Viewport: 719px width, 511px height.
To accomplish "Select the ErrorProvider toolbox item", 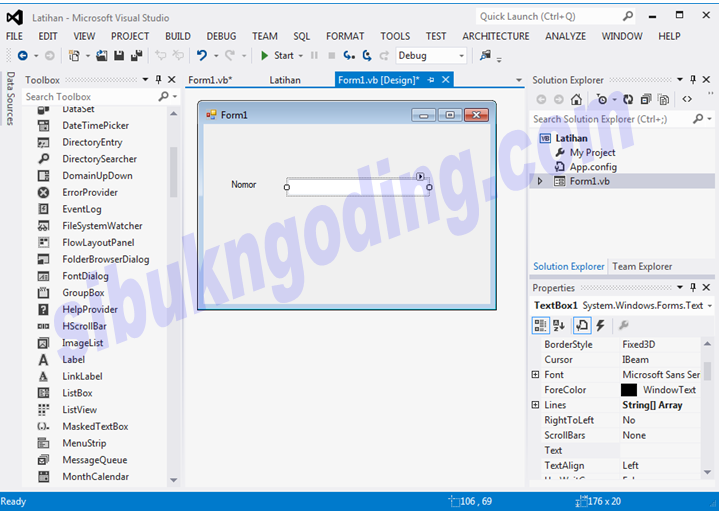I will 90,193.
